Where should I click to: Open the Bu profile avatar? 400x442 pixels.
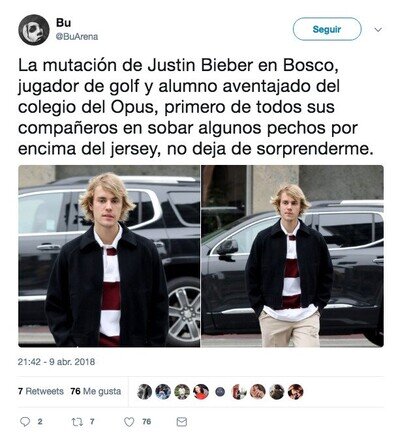(x=34, y=30)
